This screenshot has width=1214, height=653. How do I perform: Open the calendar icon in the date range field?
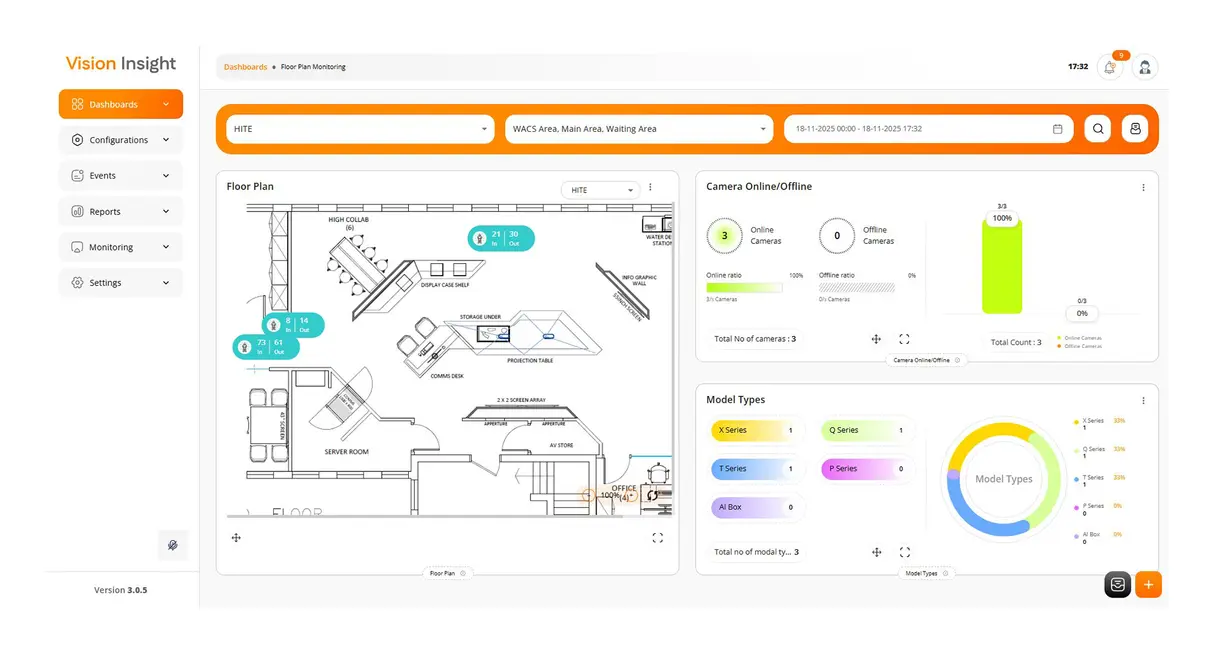[x=1058, y=129]
